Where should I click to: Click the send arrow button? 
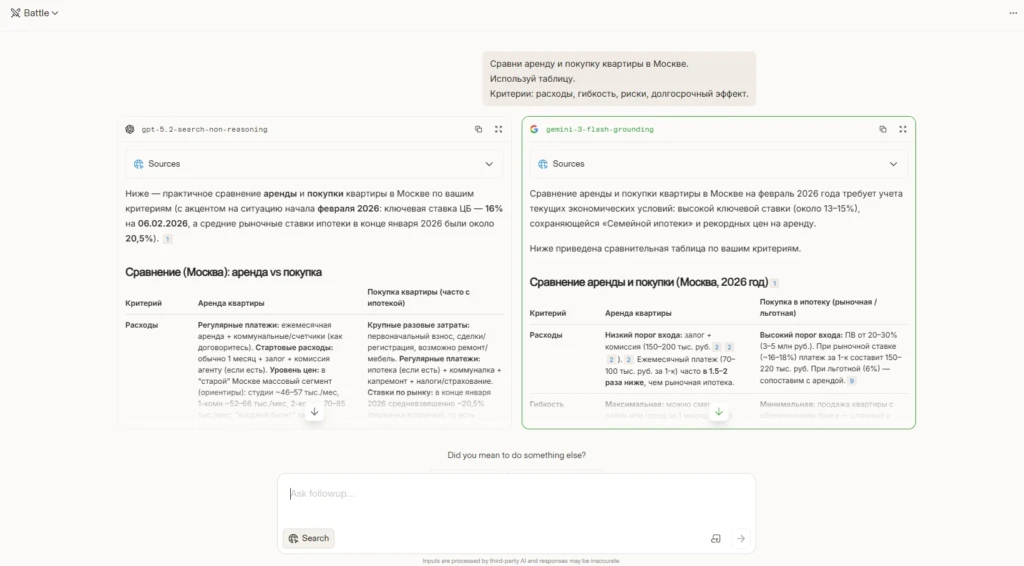click(x=741, y=539)
